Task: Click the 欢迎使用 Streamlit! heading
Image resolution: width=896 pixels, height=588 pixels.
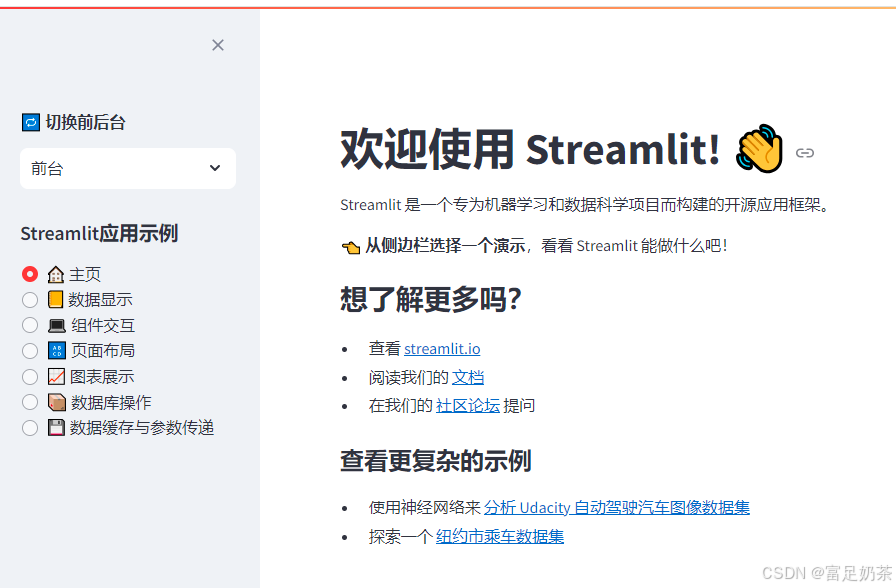Action: [x=530, y=149]
